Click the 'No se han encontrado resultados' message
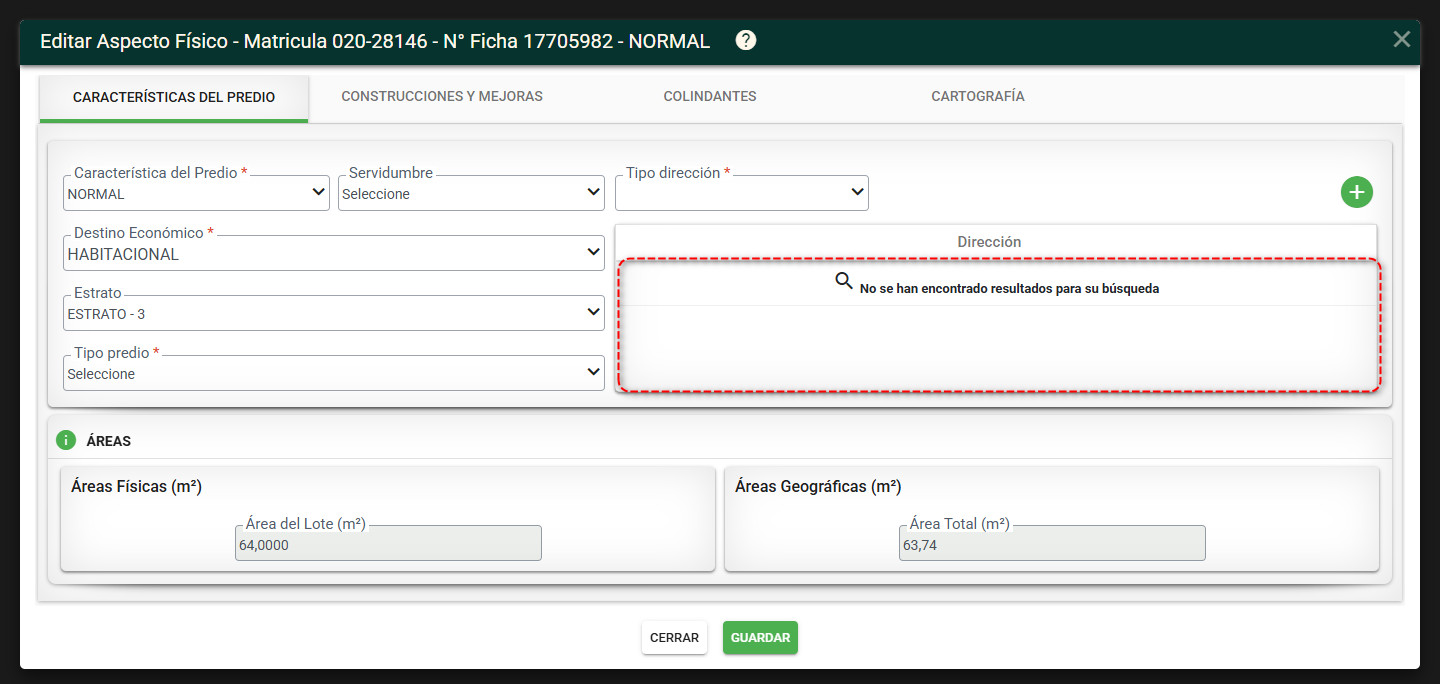 (x=1009, y=289)
